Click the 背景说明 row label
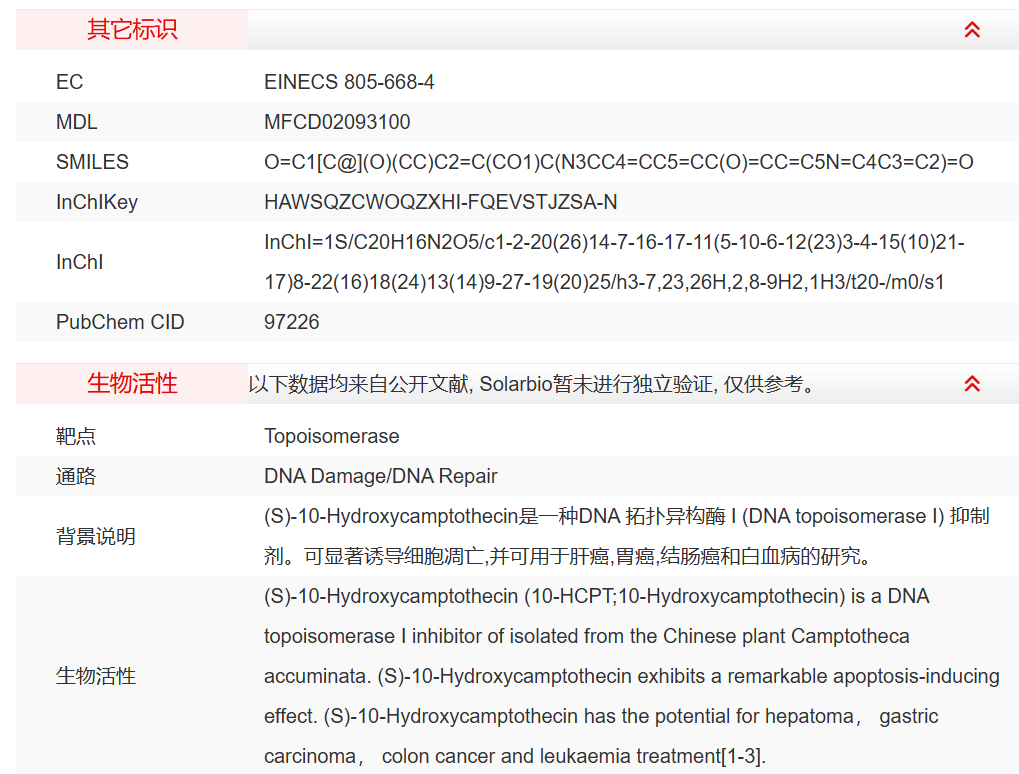 [96, 536]
